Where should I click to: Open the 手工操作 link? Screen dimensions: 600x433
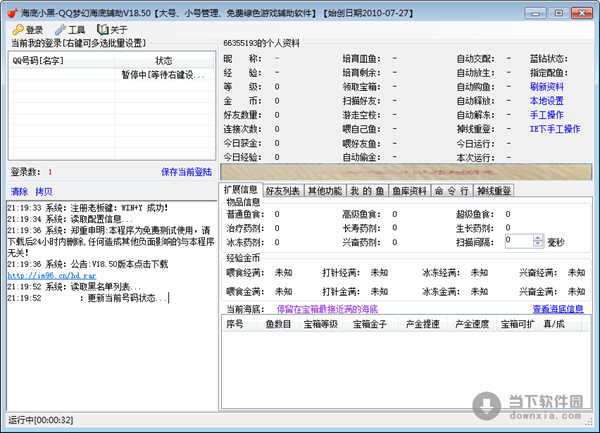[x=547, y=115]
